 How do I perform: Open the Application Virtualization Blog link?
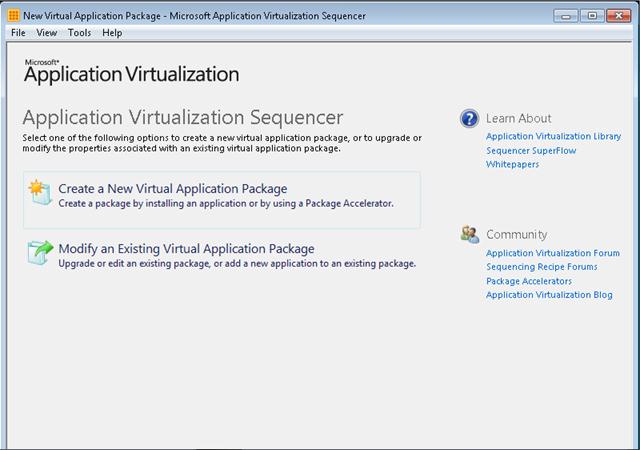tap(549, 295)
